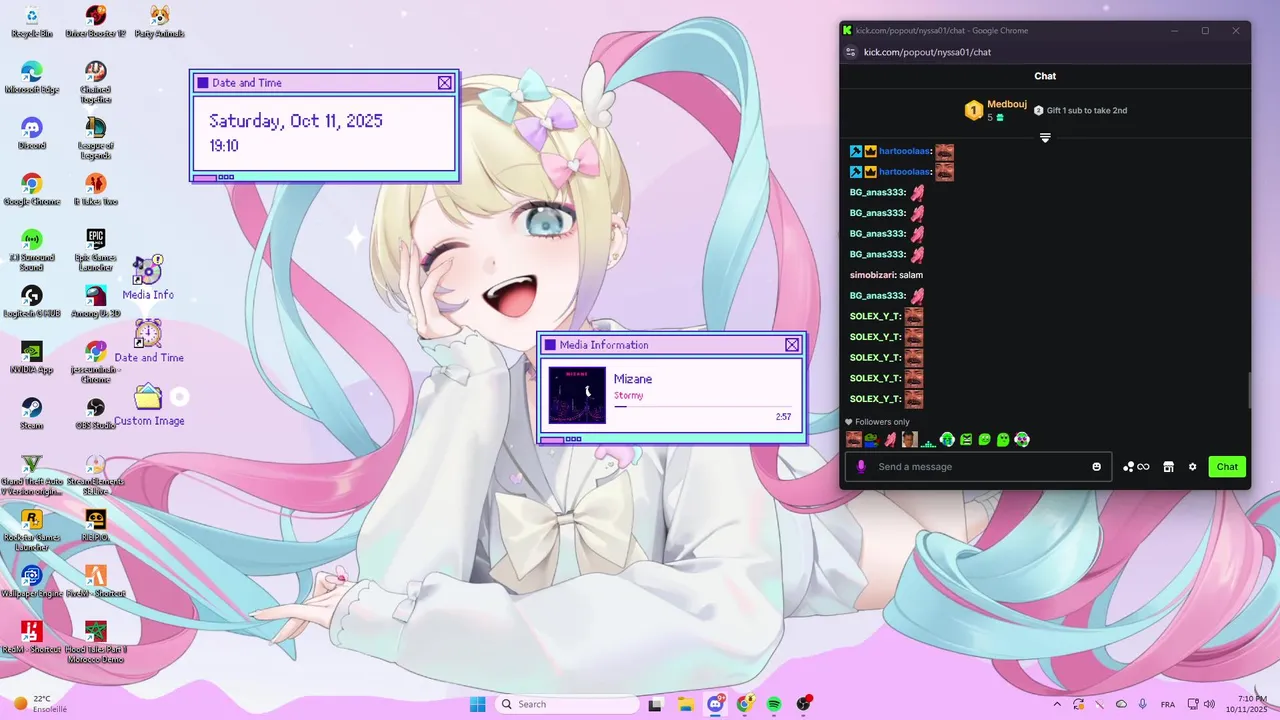
Task: Open Logitech G HUB desktop icon
Action: tap(32, 301)
